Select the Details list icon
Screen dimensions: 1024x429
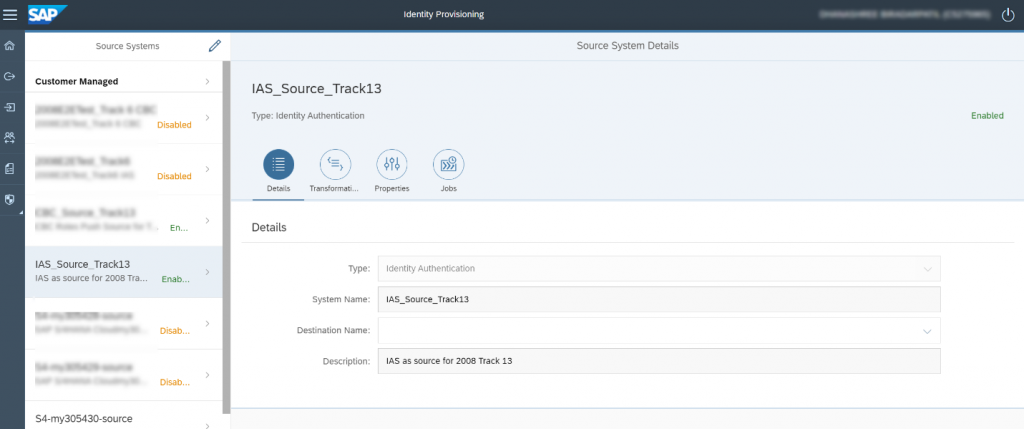point(278,165)
